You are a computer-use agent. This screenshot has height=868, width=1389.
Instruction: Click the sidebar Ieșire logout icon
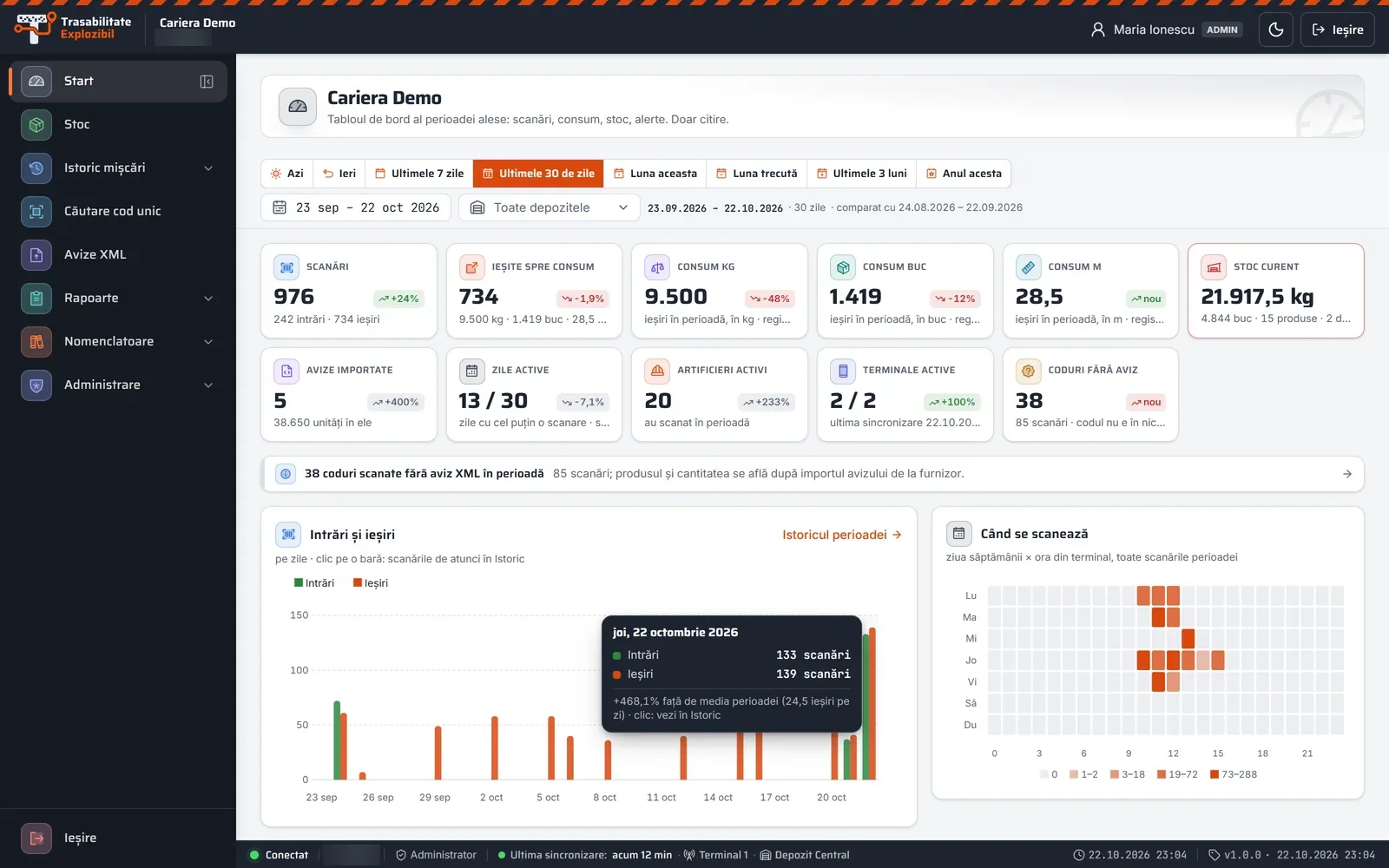coord(36,838)
